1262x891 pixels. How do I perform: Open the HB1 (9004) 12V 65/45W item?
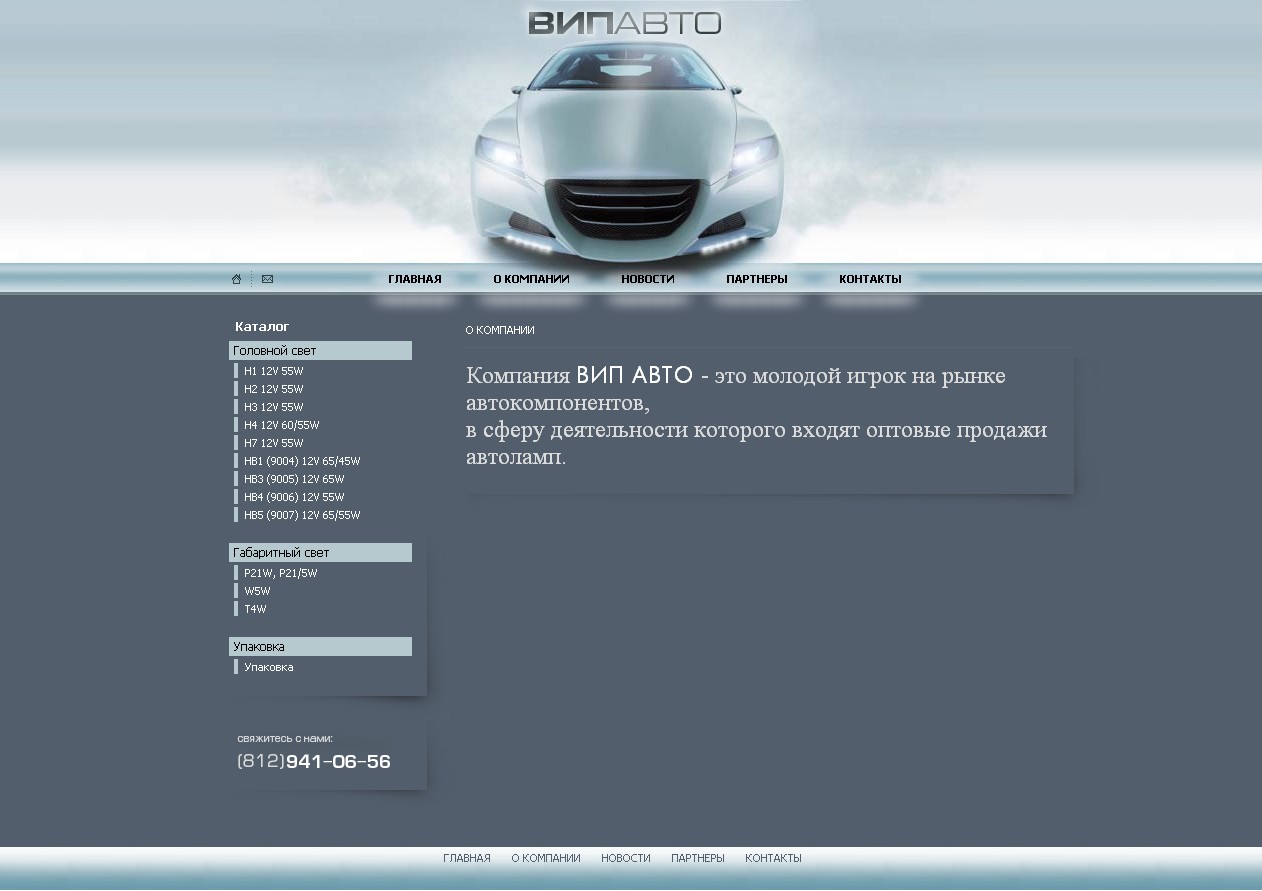tap(300, 460)
